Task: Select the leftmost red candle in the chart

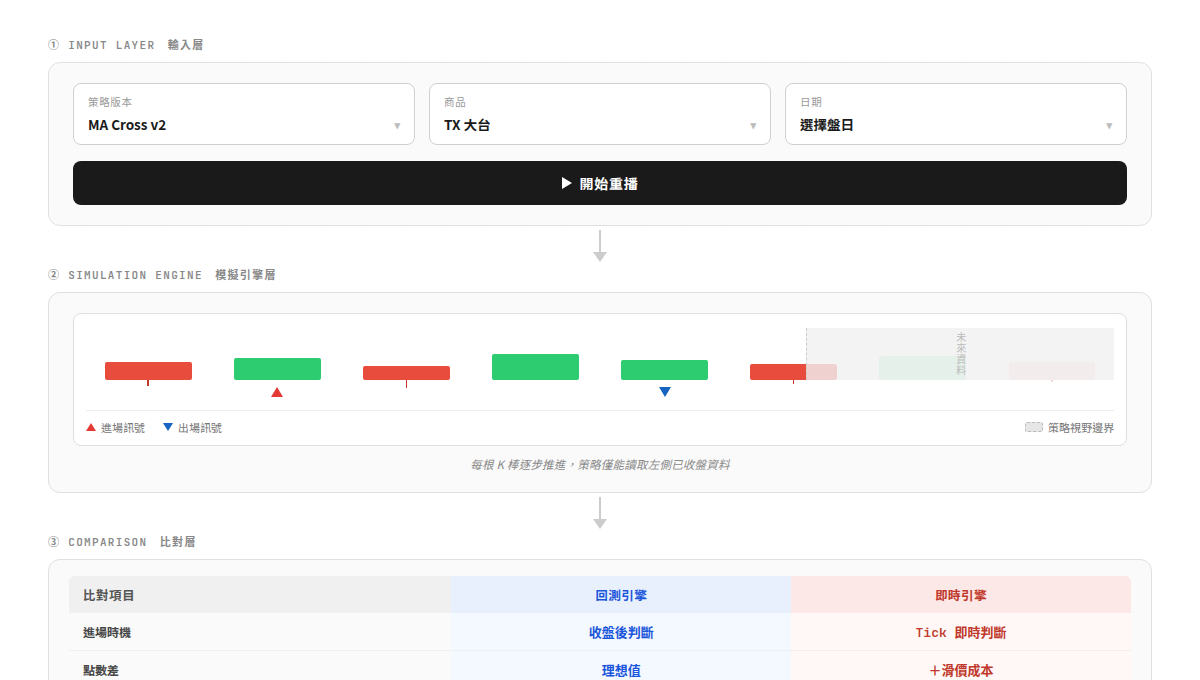Action: point(148,371)
